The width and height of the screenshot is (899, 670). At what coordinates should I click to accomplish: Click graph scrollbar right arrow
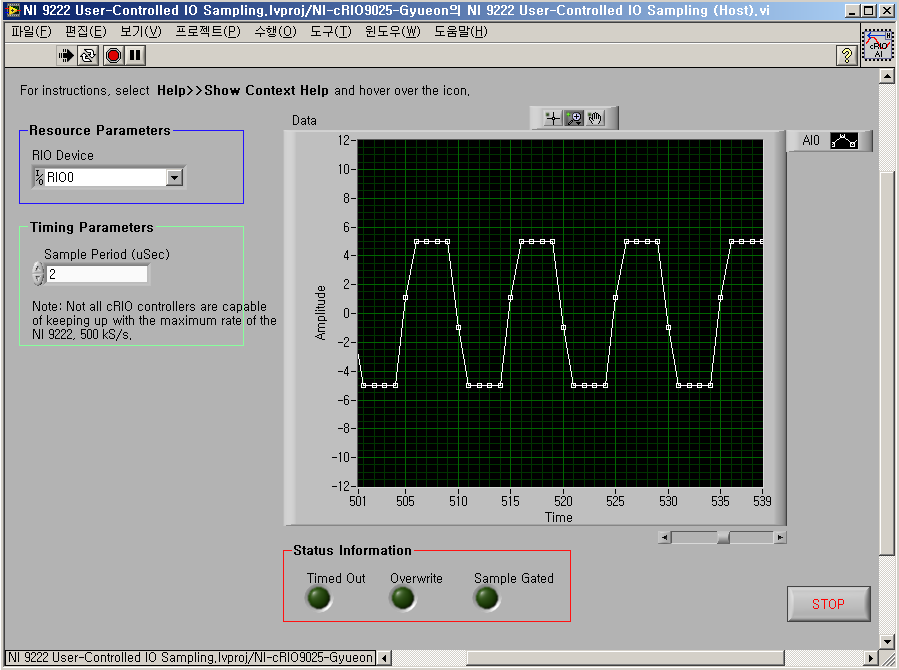click(780, 537)
